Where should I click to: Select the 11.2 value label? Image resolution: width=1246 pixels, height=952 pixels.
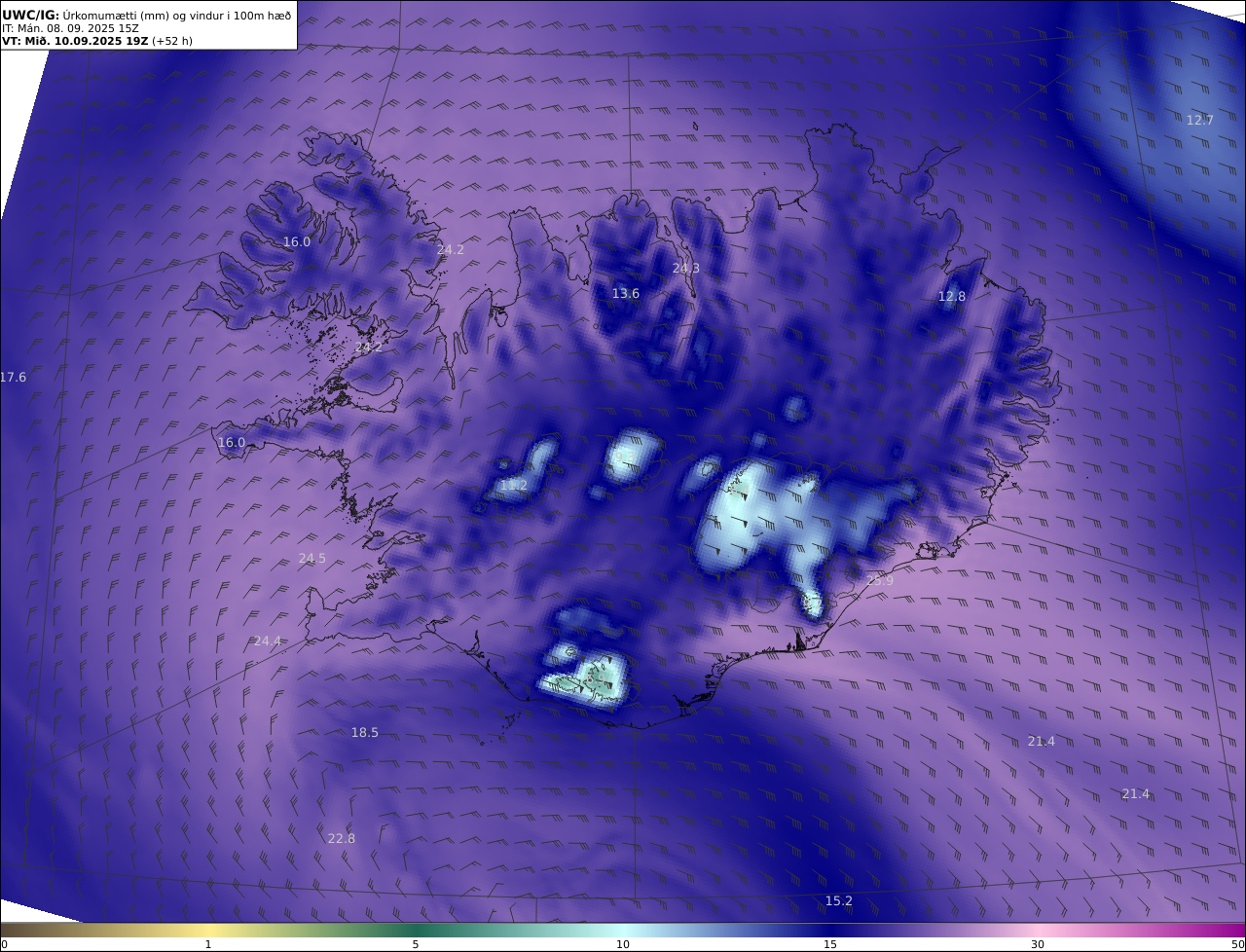514,485
